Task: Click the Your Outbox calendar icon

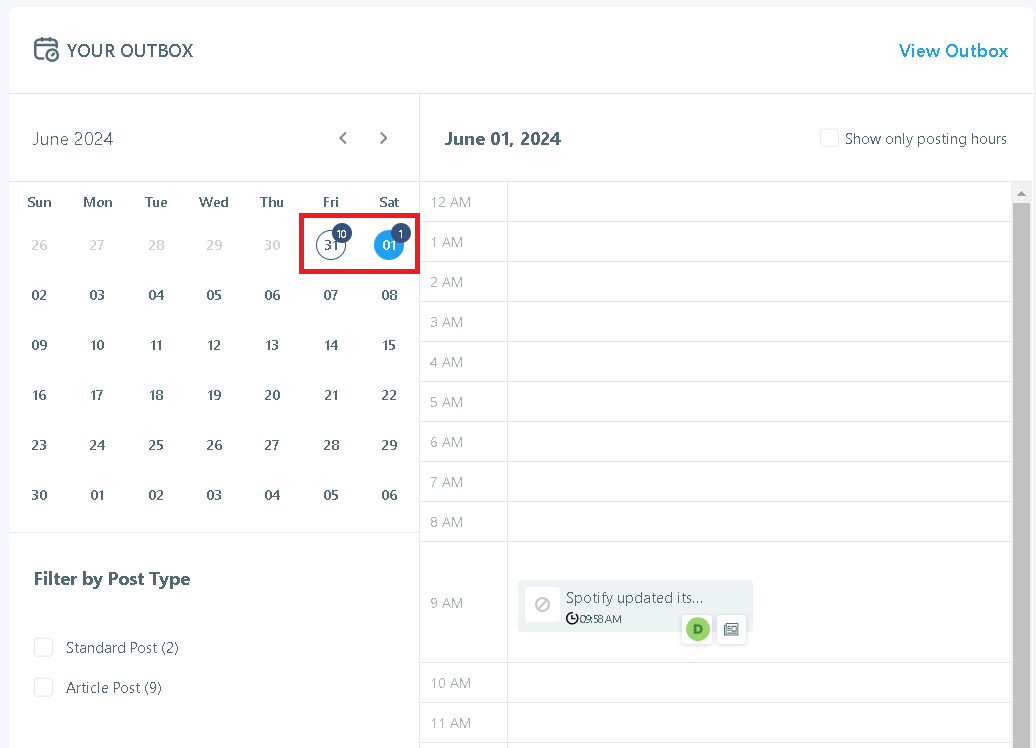Action: tap(45, 48)
